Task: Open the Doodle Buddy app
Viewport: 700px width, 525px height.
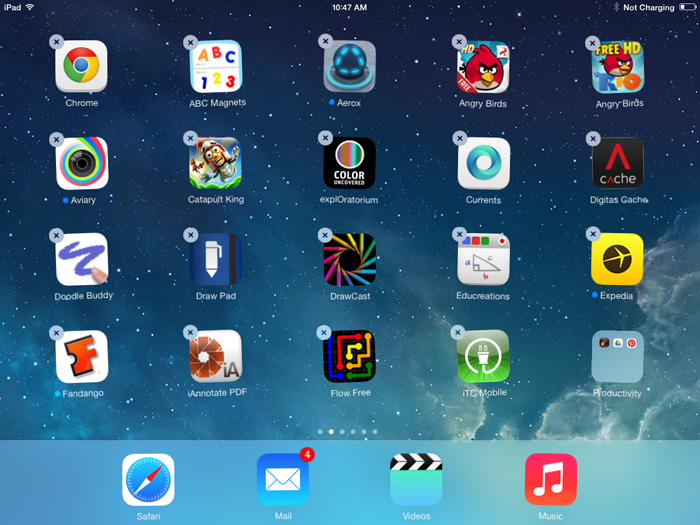Action: click(x=82, y=259)
